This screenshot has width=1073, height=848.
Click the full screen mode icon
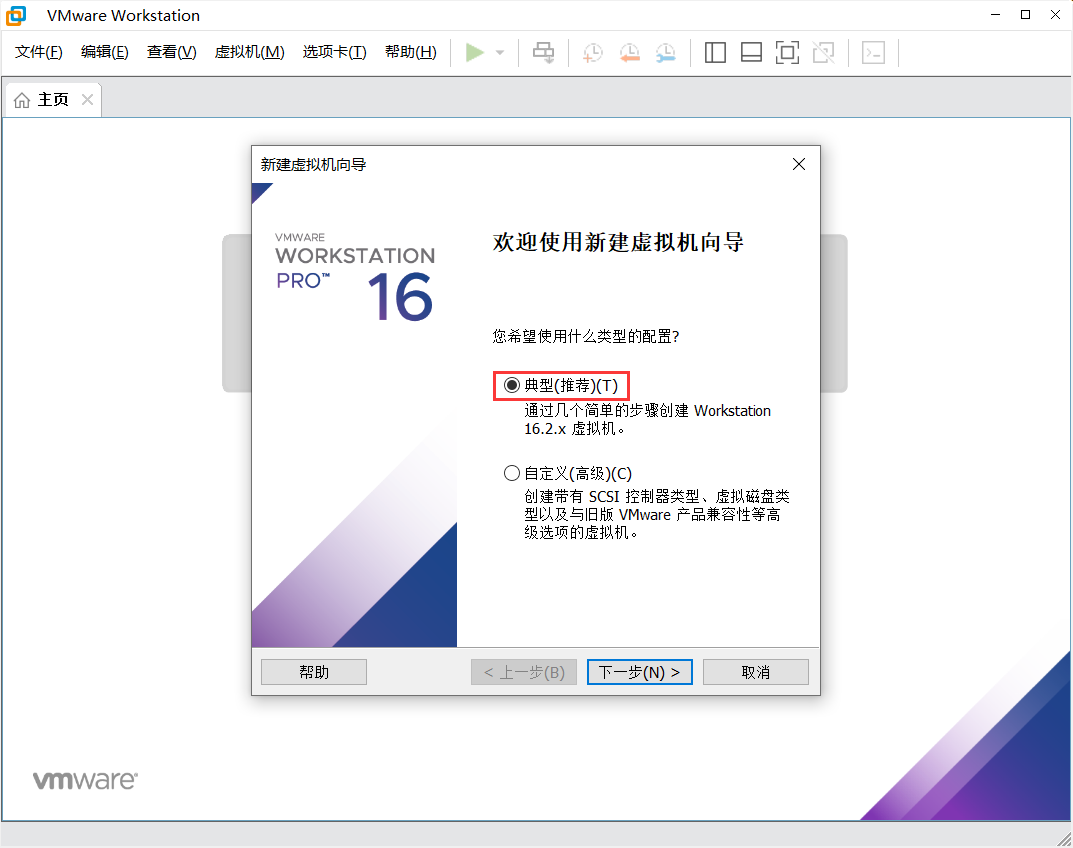[788, 53]
